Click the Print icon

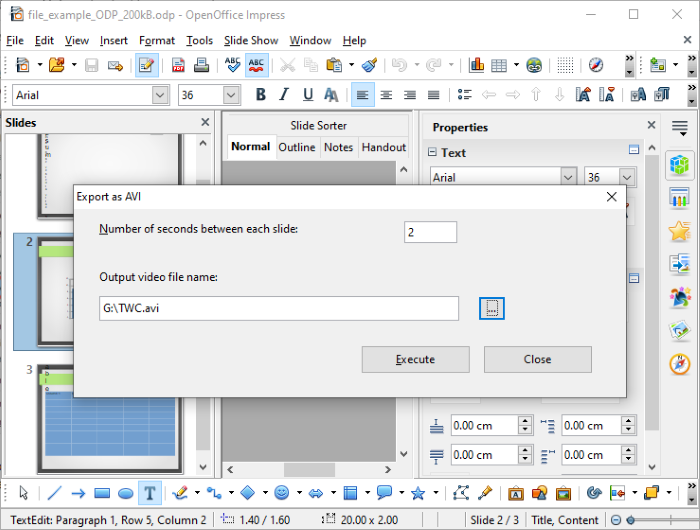click(x=201, y=65)
